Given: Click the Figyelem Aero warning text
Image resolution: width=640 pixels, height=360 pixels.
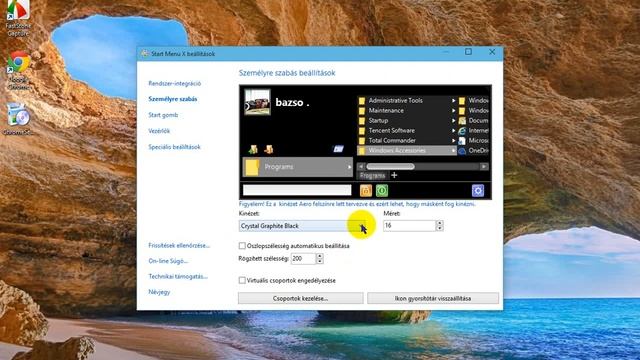Looking at the screenshot, I should (x=357, y=204).
